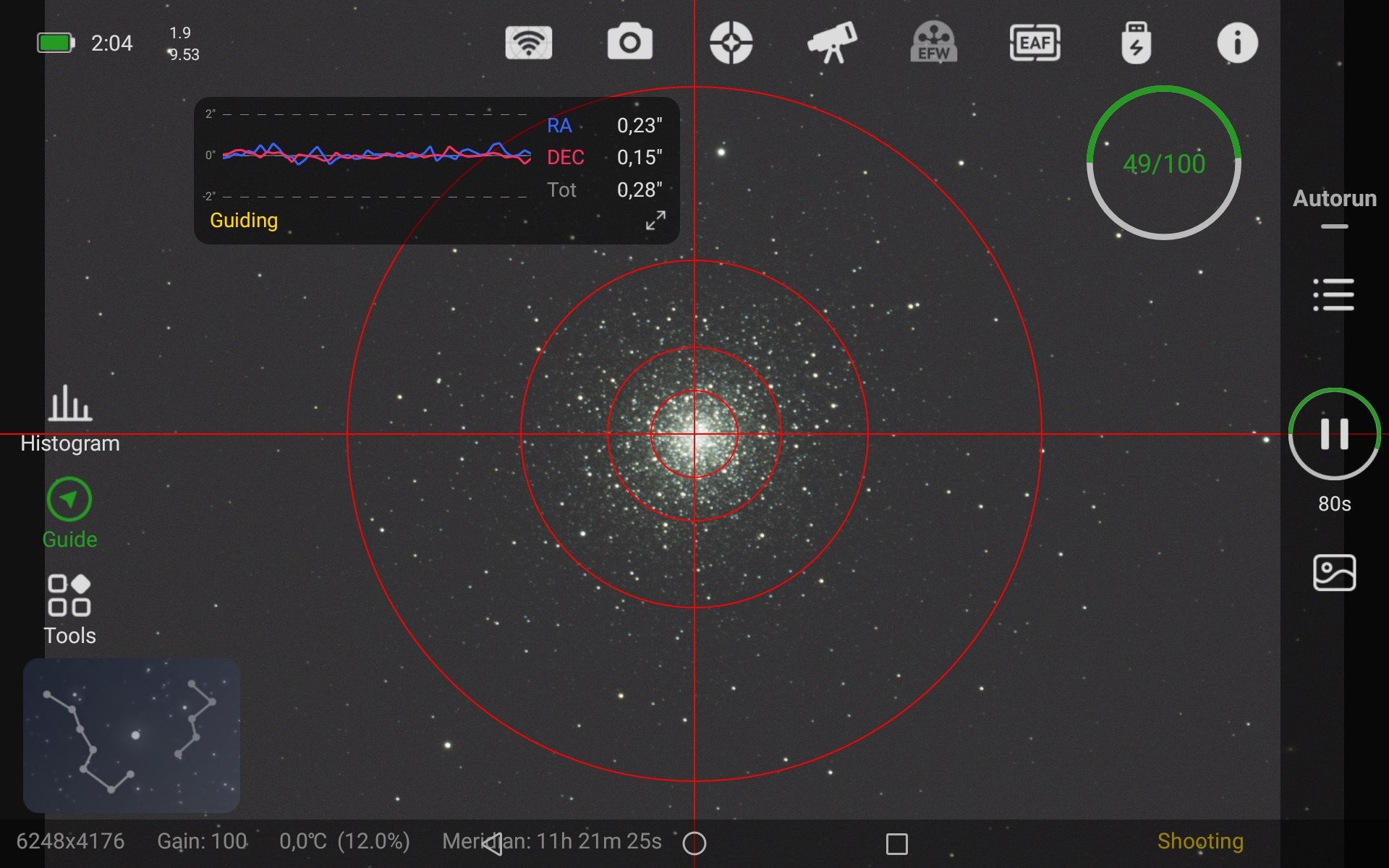Open the Histogram panel
This screenshot has width=1389, height=868.
point(70,419)
